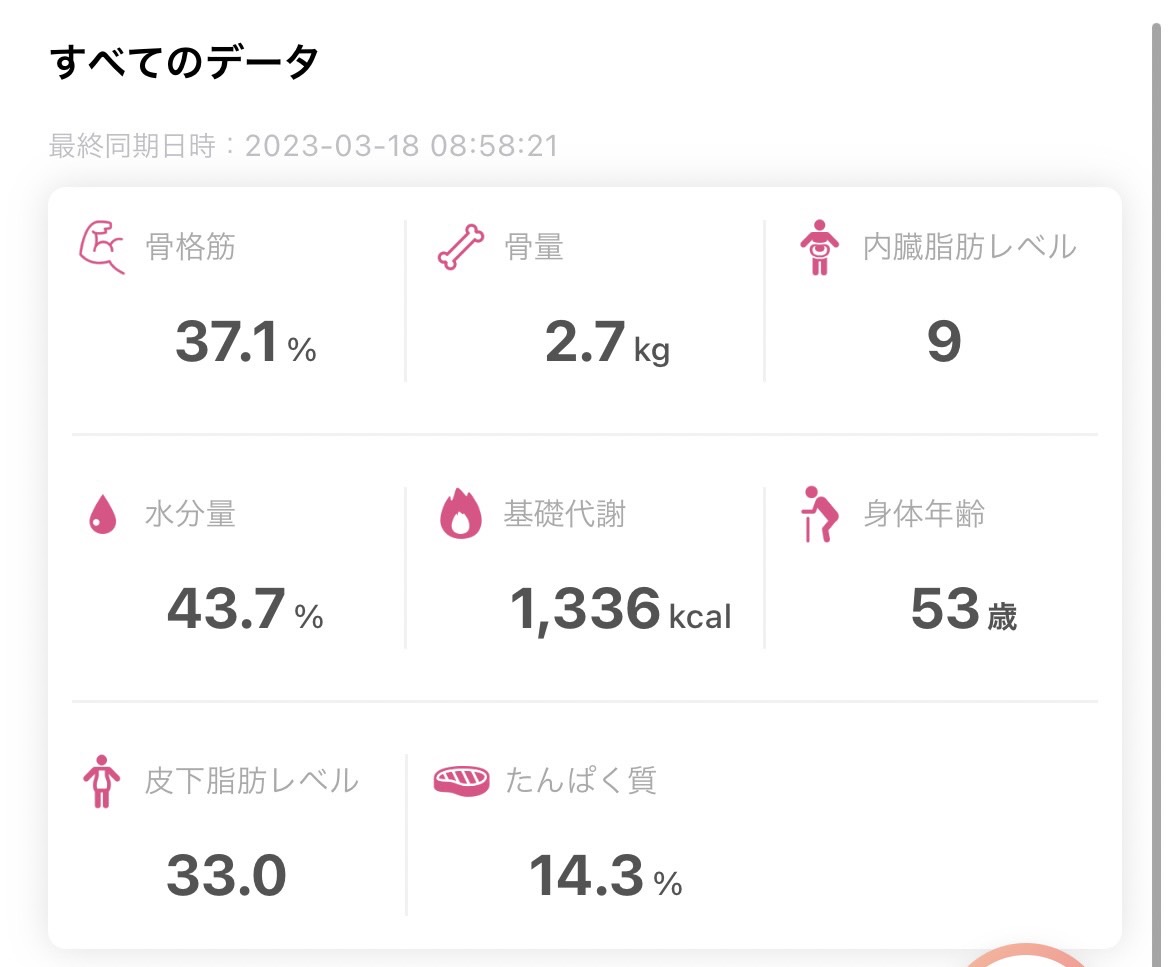1170x967 pixels.
Task: Tap the 最終同期日時 last sync timestamp
Action: (304, 145)
